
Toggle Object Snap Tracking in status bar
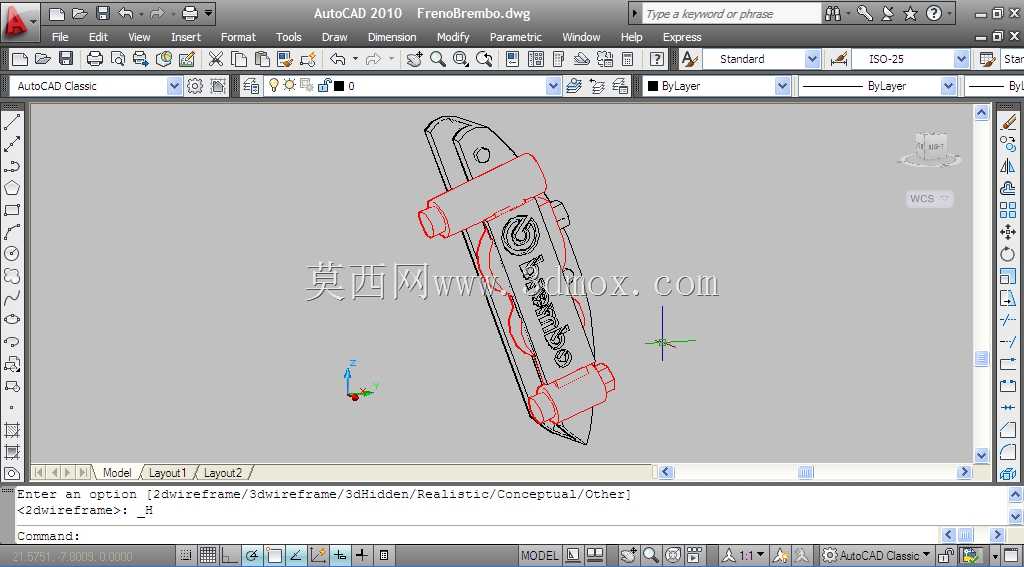(296, 555)
